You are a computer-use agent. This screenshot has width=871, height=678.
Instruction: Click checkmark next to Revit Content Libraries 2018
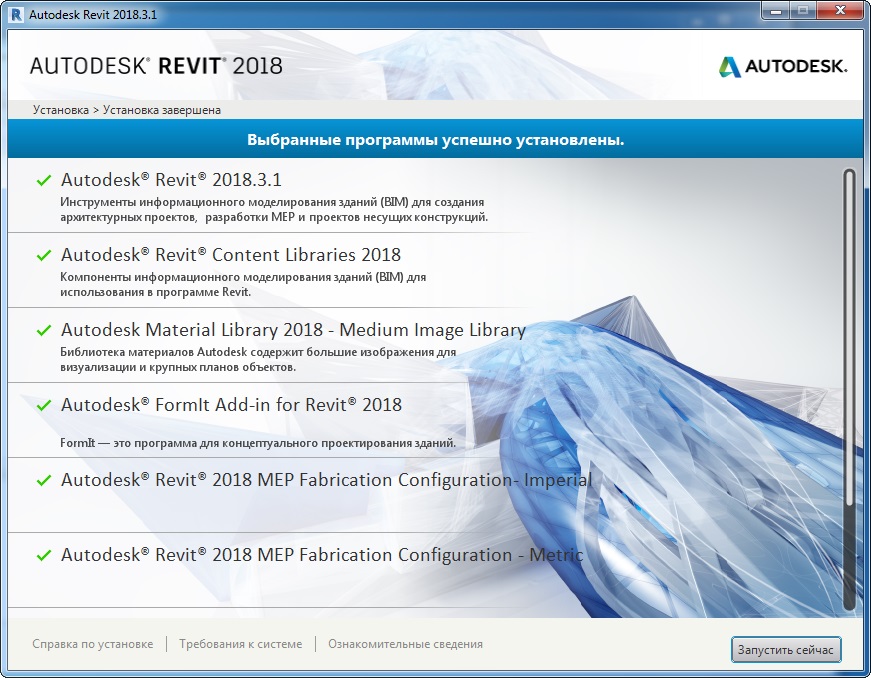(x=43, y=256)
